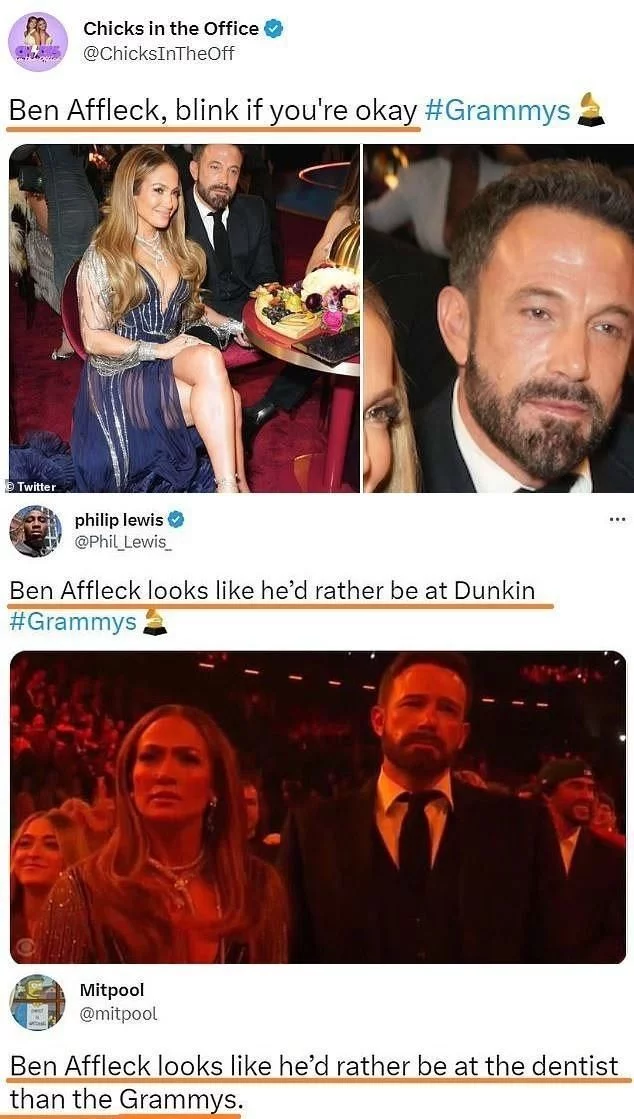The image size is (634, 1119).
Task: Open the #Grammys hashtag in first tweet
Action: [498, 111]
